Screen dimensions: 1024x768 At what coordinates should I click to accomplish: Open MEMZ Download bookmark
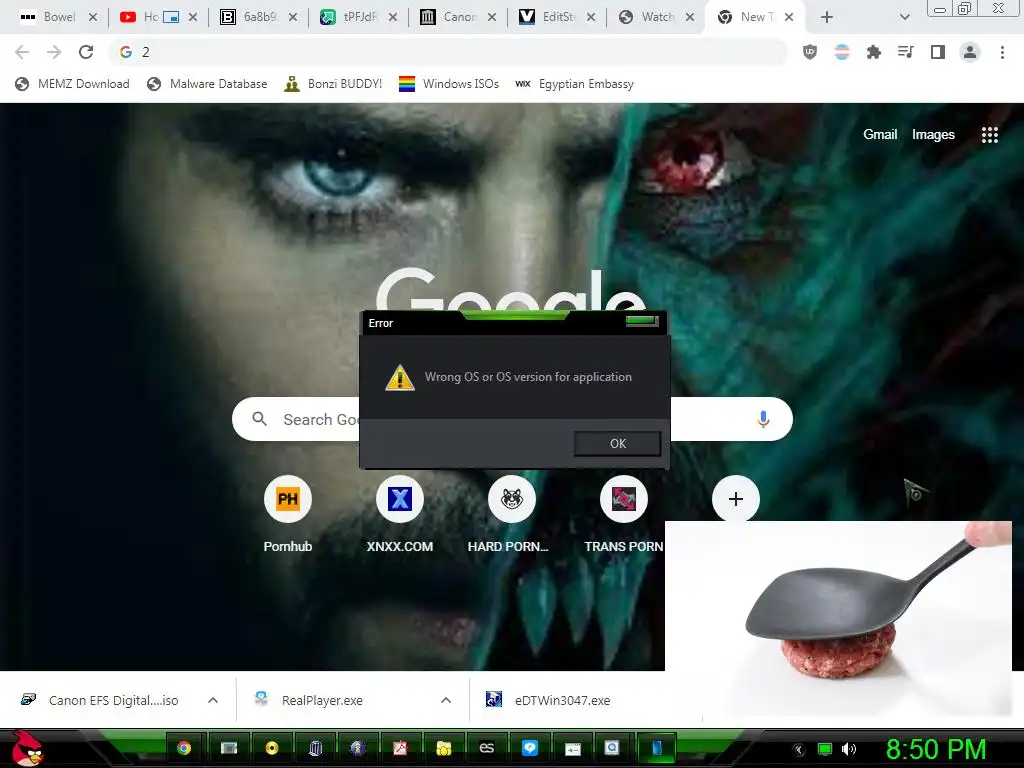72,84
